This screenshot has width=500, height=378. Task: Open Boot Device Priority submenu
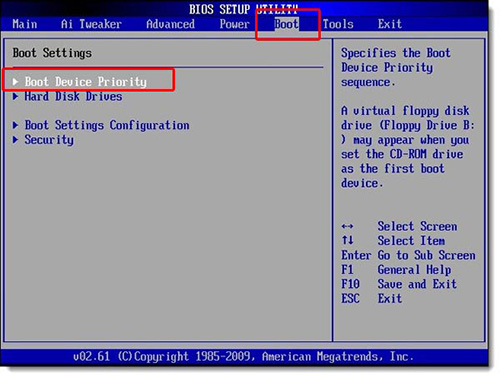[x=86, y=82]
